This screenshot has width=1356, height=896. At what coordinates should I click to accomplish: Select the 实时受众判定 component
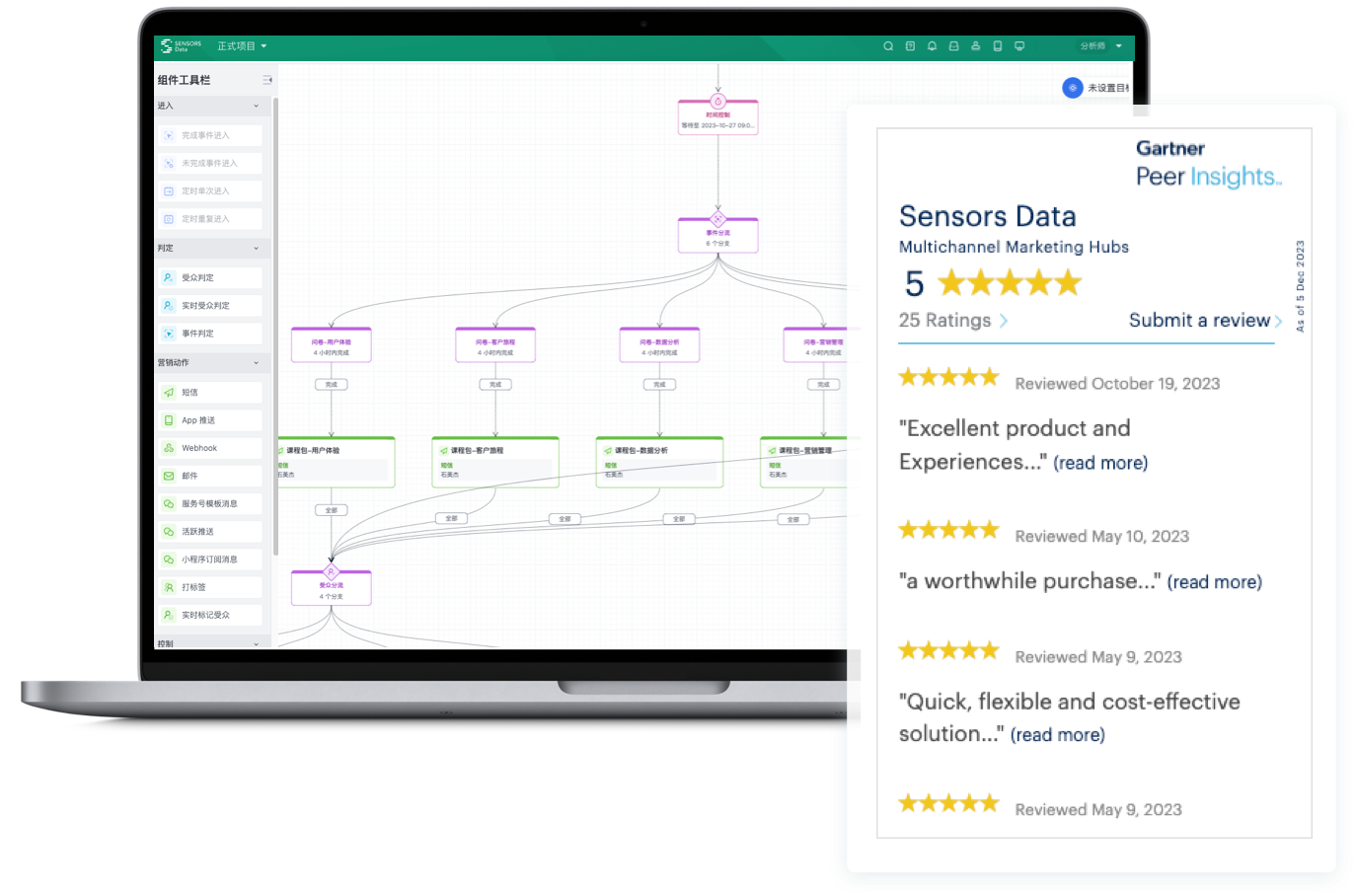click(209, 306)
